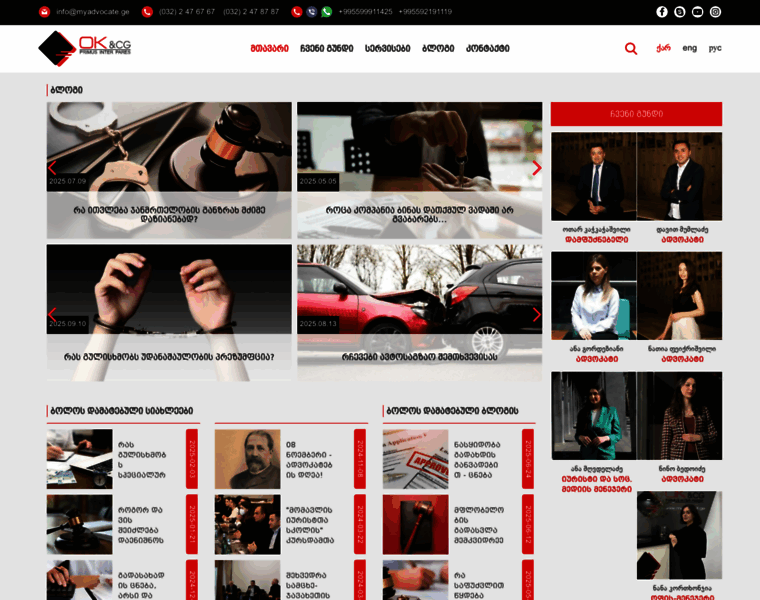Open the Skype icon in header

pyautogui.click(x=680, y=12)
